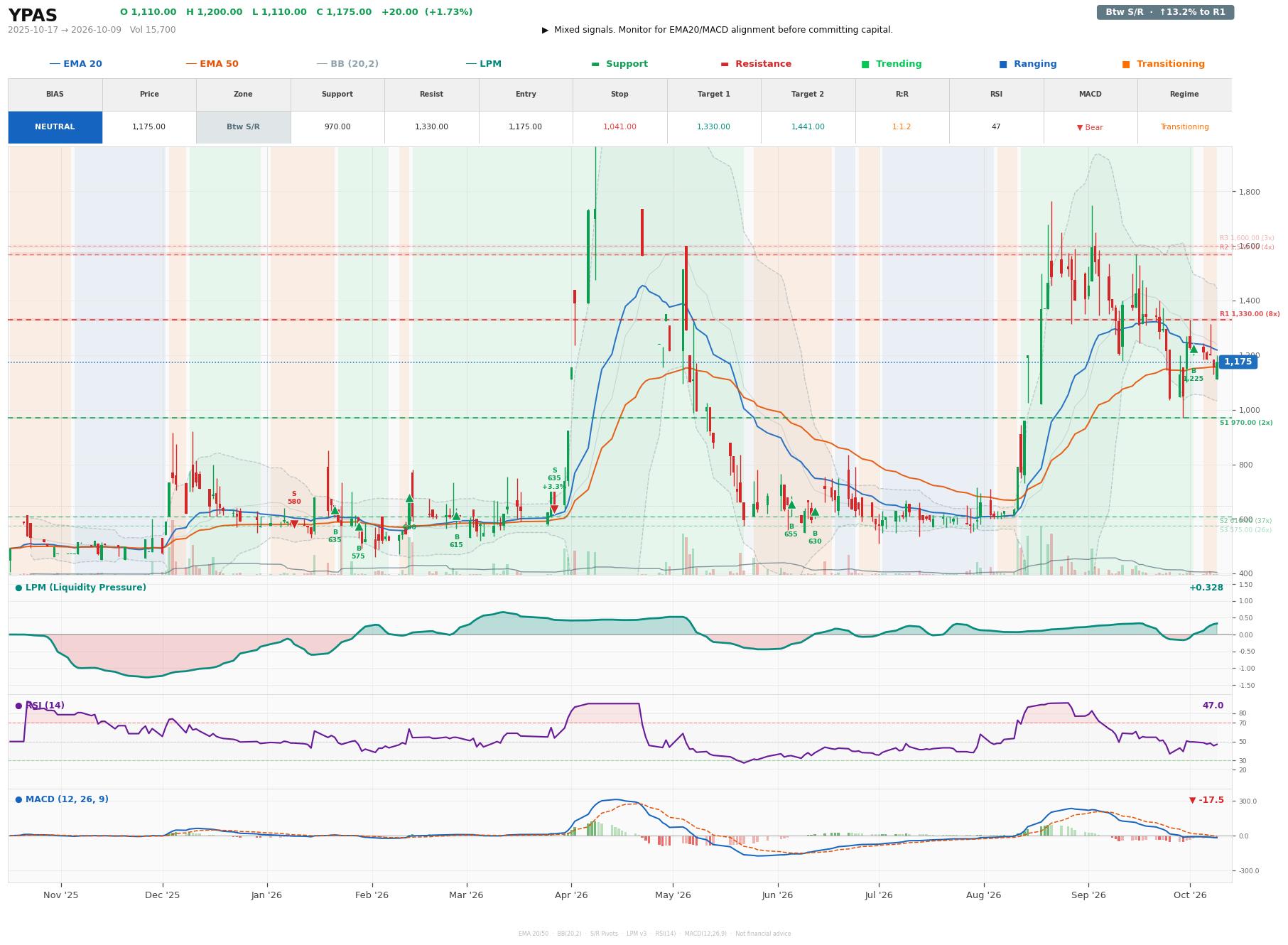
Task: Click the 1,175 current price tag
Action: (1238, 362)
